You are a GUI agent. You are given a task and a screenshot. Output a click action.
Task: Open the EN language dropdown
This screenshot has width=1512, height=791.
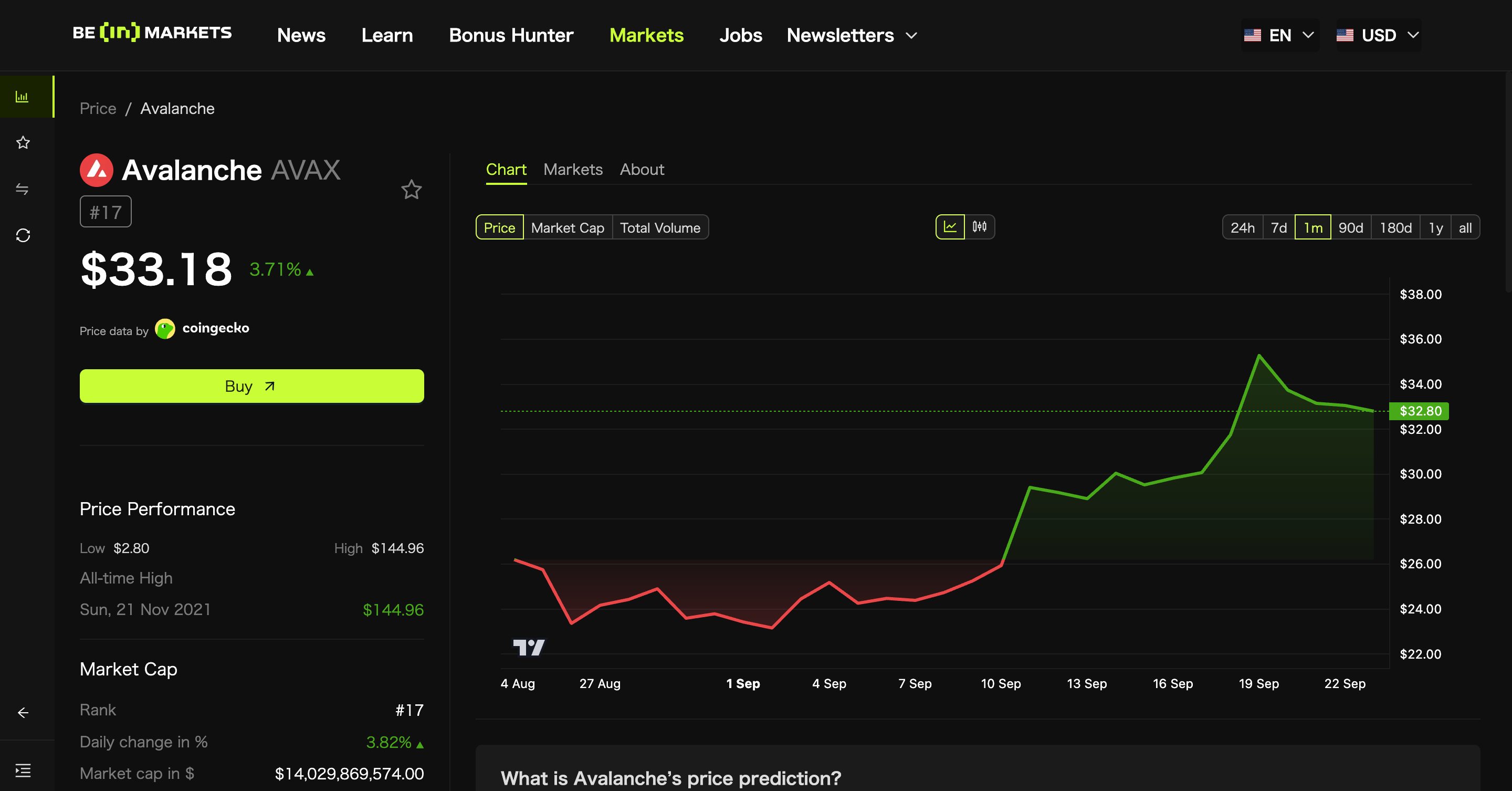coord(1279,35)
